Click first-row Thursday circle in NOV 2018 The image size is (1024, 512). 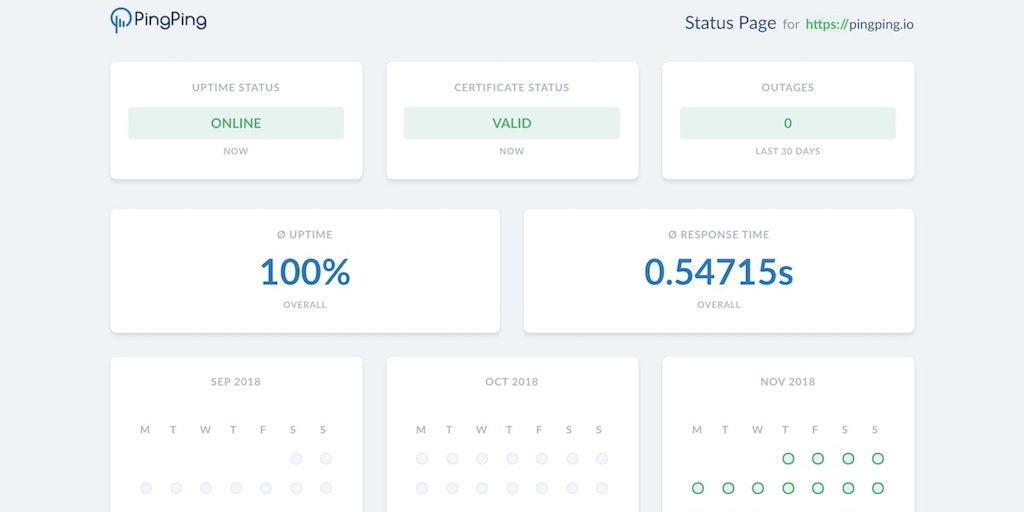788,458
